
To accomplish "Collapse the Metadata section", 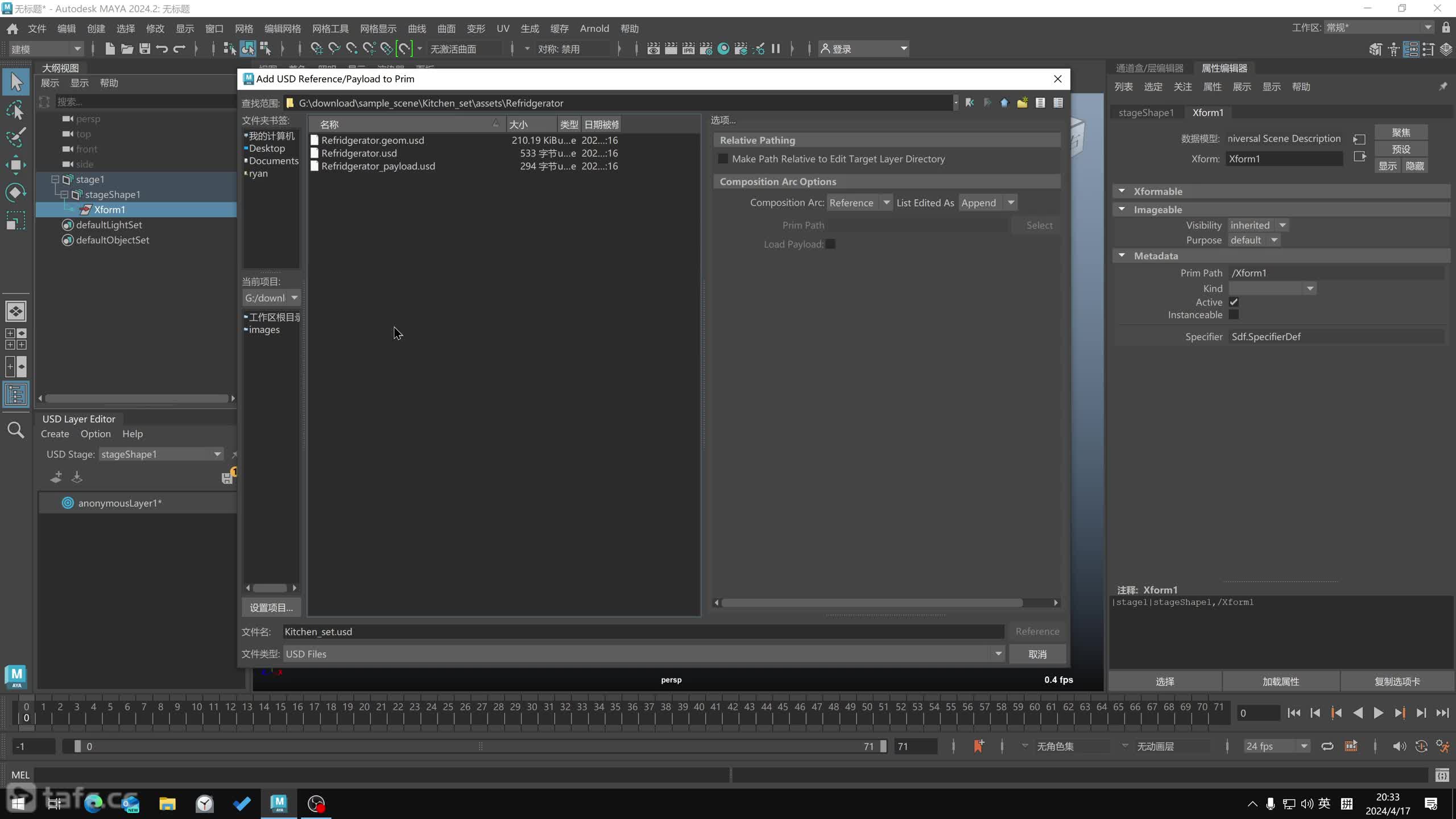I will click(1122, 256).
